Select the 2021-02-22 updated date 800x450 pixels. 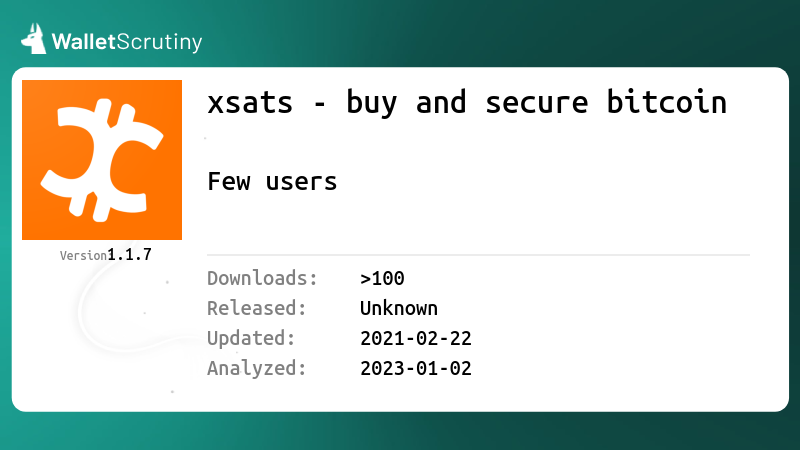pos(416,339)
